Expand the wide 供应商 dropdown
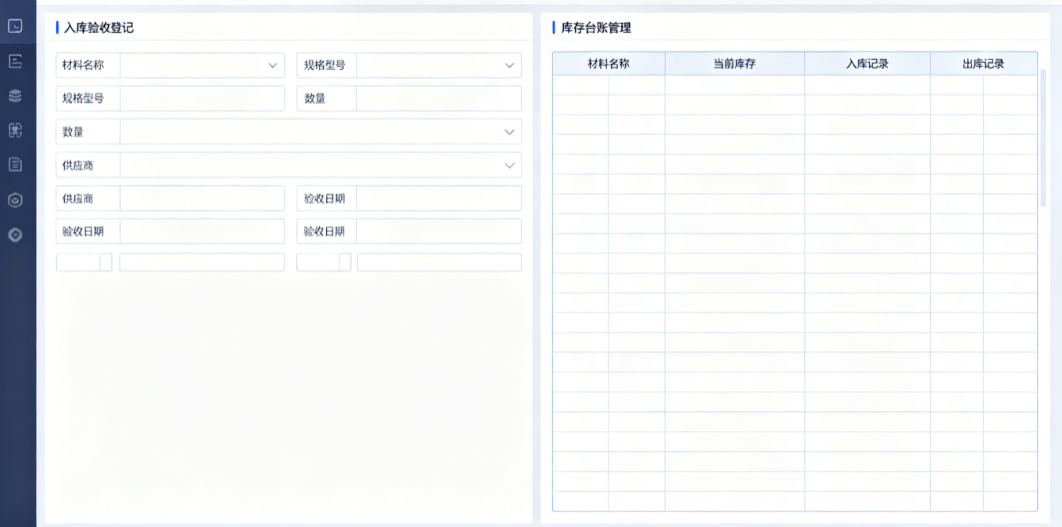 point(320,165)
